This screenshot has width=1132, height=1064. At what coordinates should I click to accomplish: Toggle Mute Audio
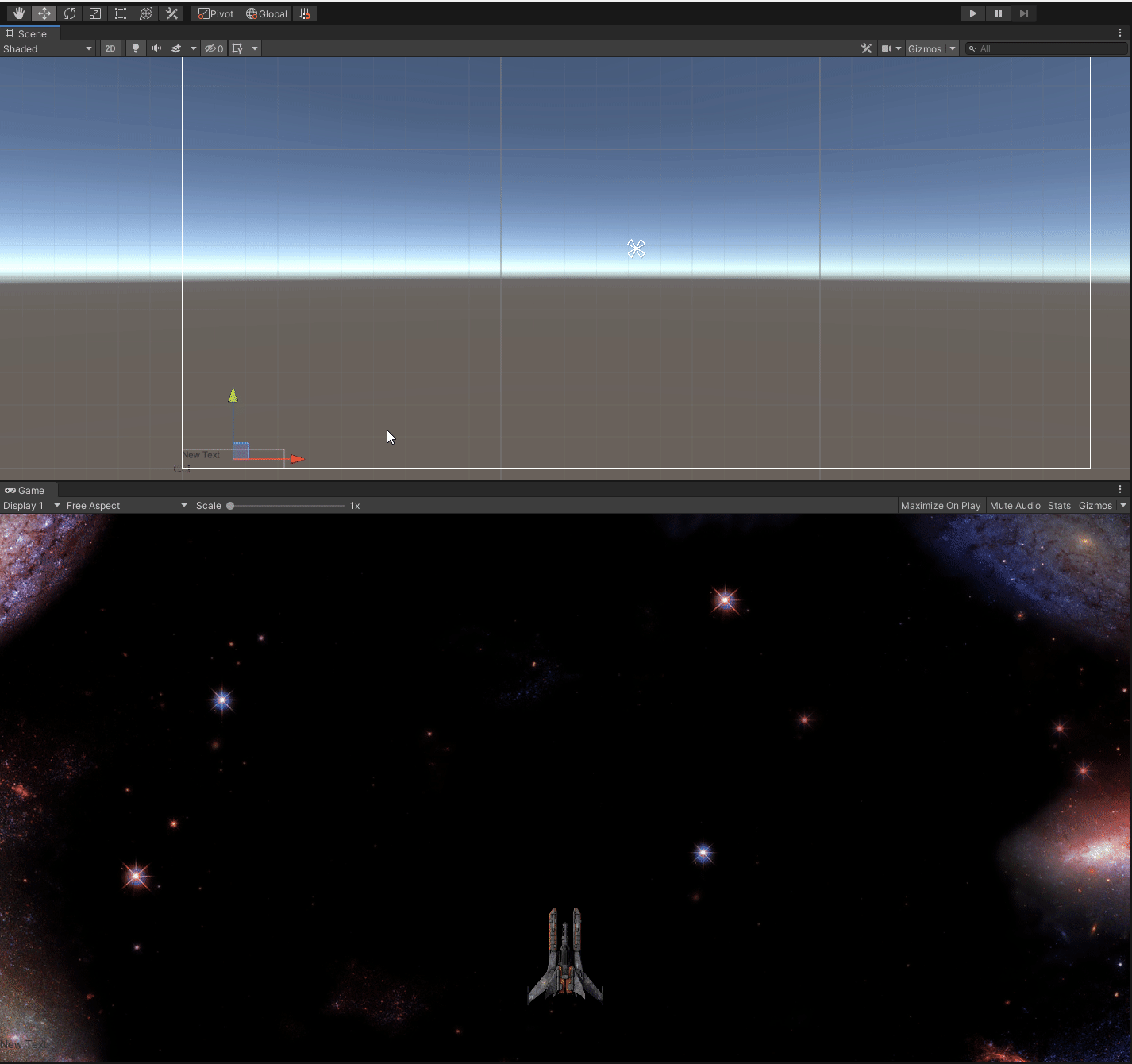tap(1015, 505)
